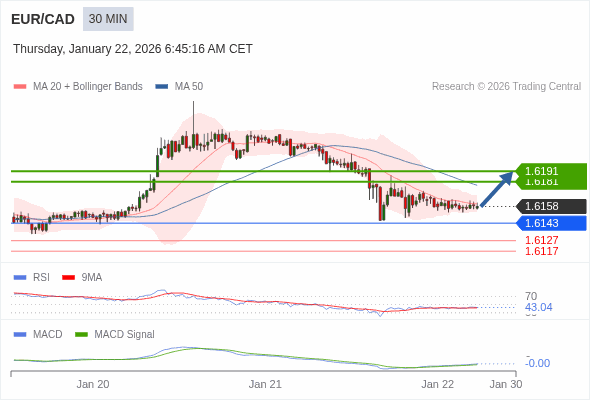Click the 9MA red legend swatch
Viewport: 590px width, 400px height.
pyautogui.click(x=68, y=278)
